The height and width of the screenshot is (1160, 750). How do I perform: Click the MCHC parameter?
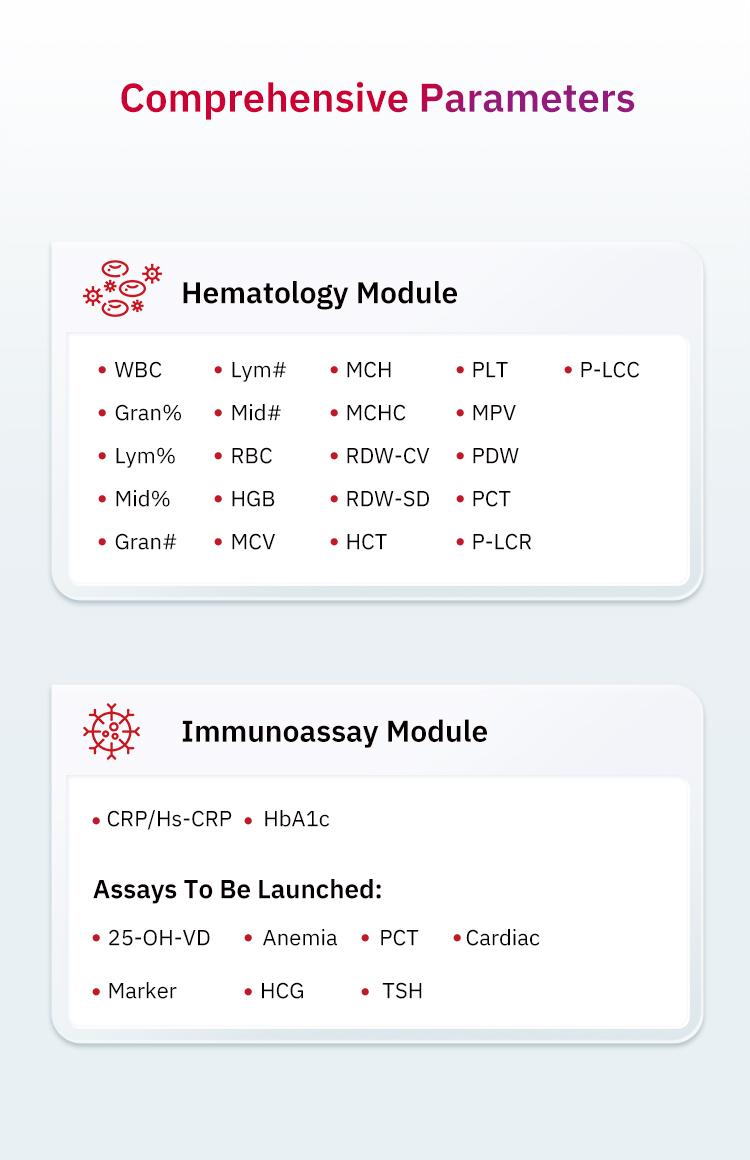click(x=375, y=413)
